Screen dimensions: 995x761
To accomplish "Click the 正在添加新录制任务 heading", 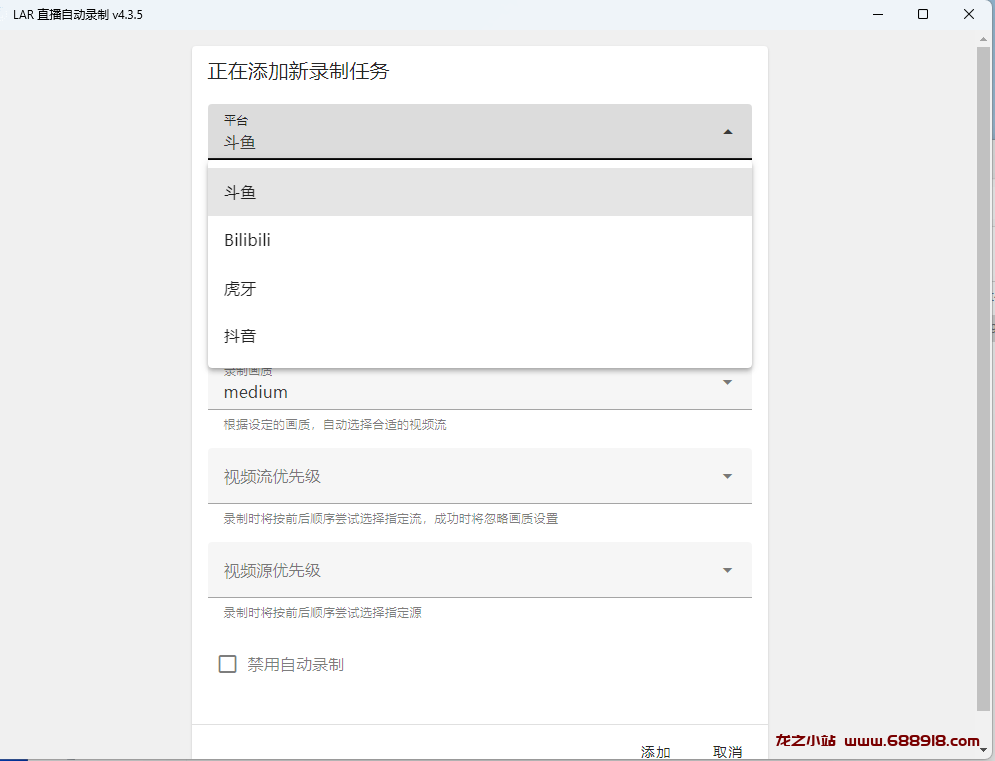I will [x=298, y=71].
